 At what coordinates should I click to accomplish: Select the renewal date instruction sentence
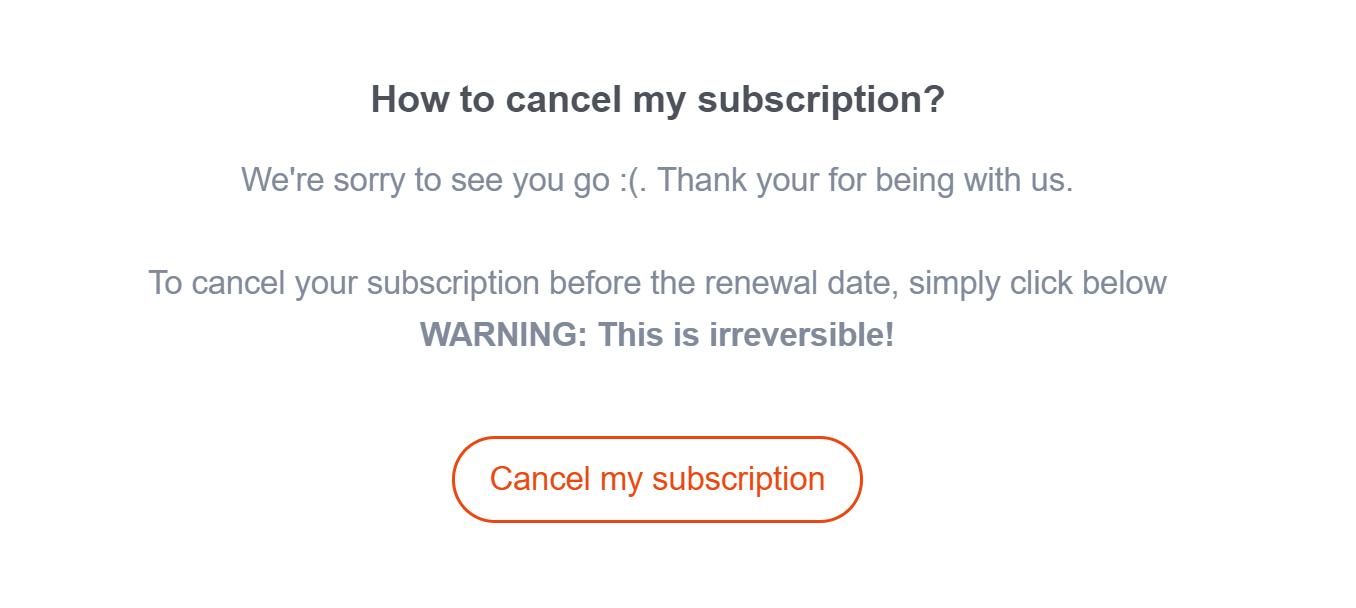656,283
